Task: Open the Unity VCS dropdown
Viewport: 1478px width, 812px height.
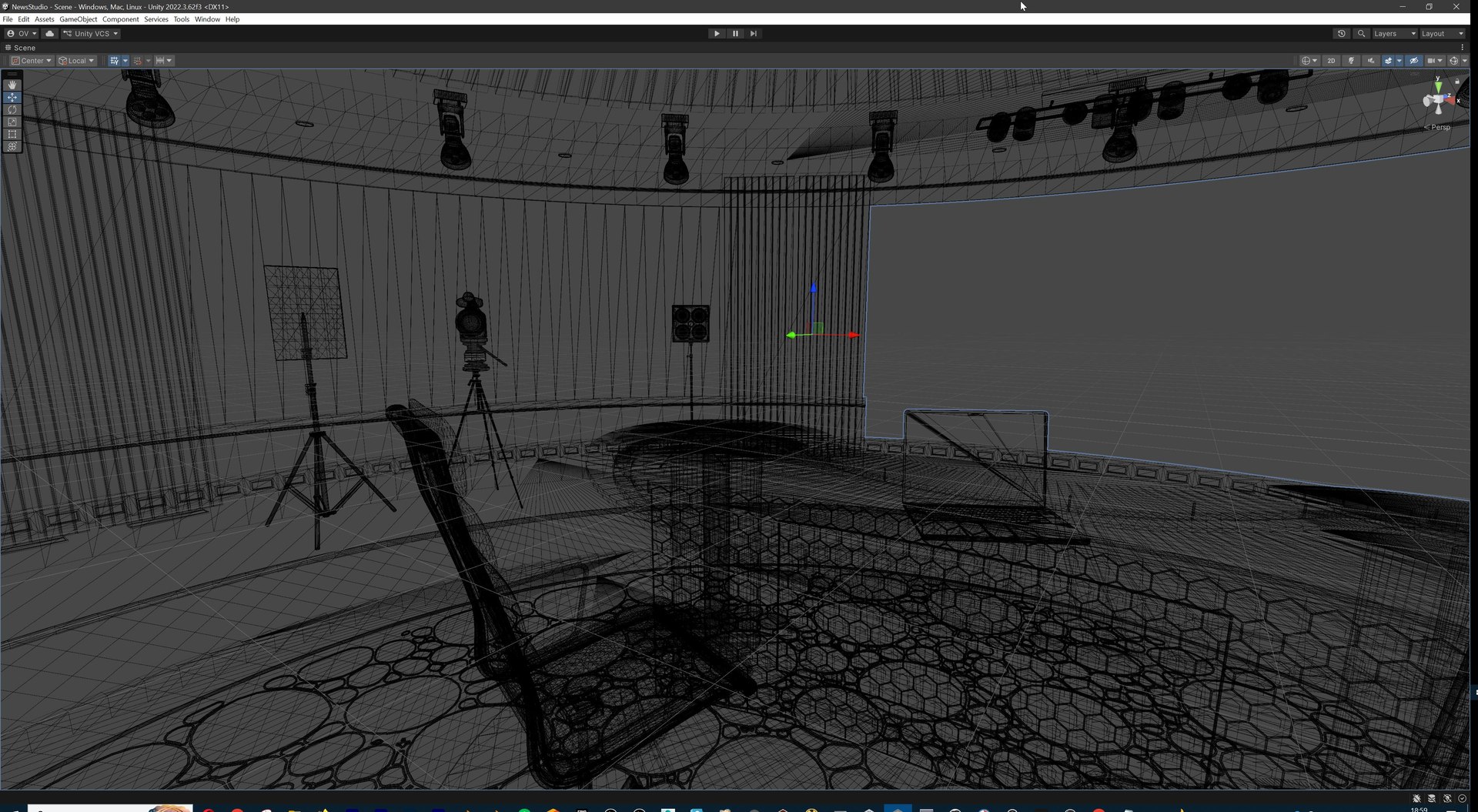Action: pos(91,34)
